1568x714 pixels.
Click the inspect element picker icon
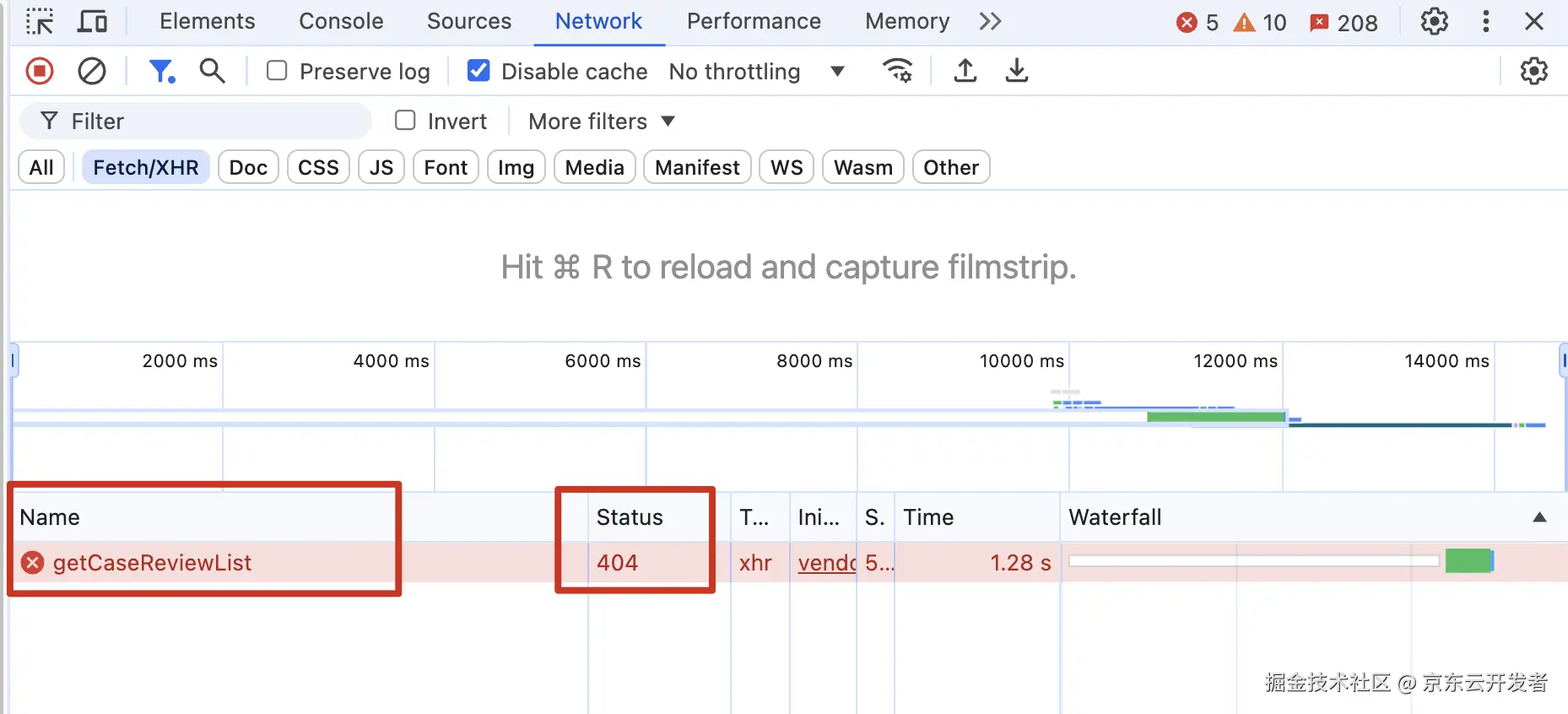click(x=39, y=21)
